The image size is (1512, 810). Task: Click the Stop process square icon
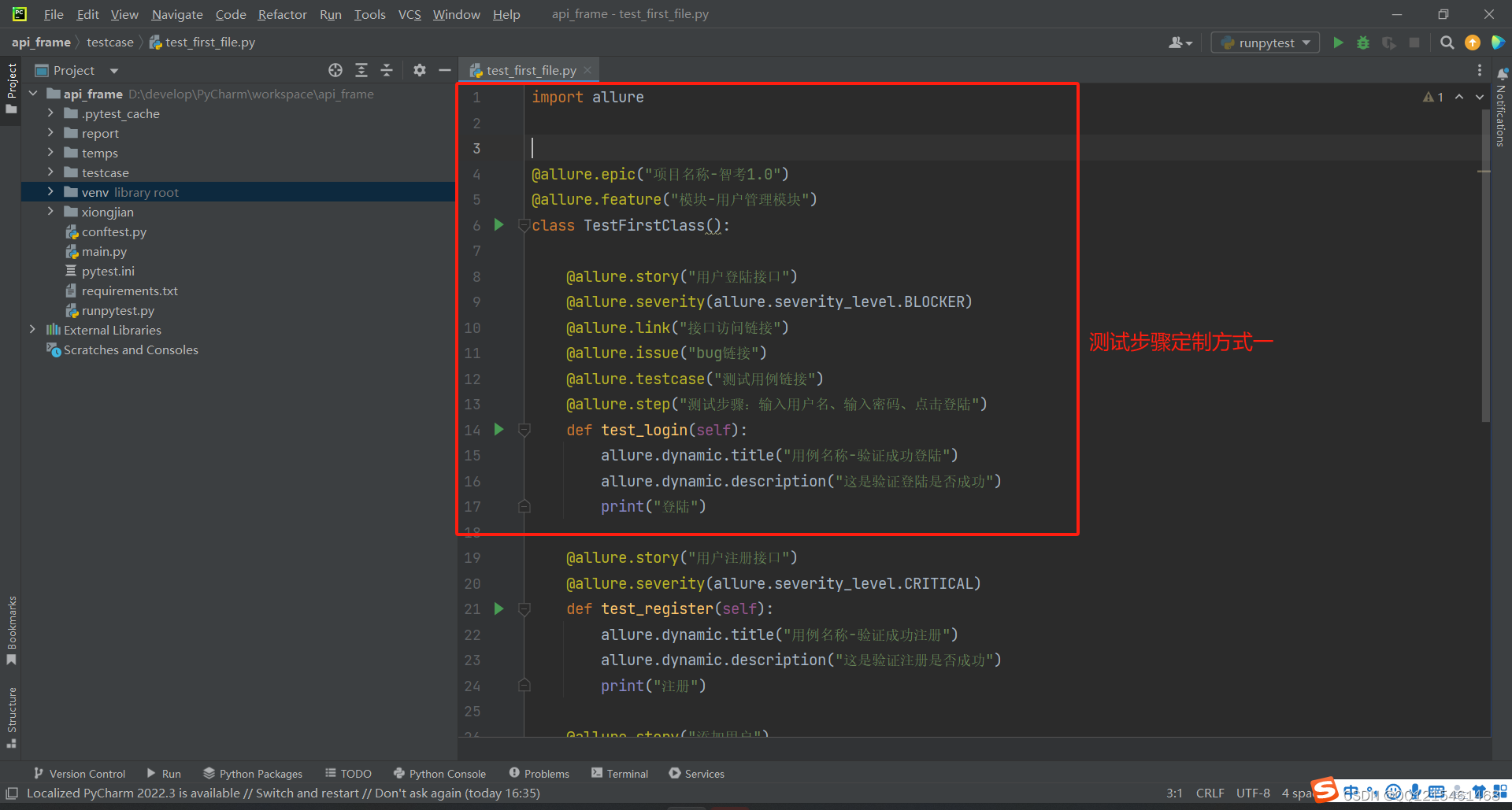click(x=1414, y=43)
